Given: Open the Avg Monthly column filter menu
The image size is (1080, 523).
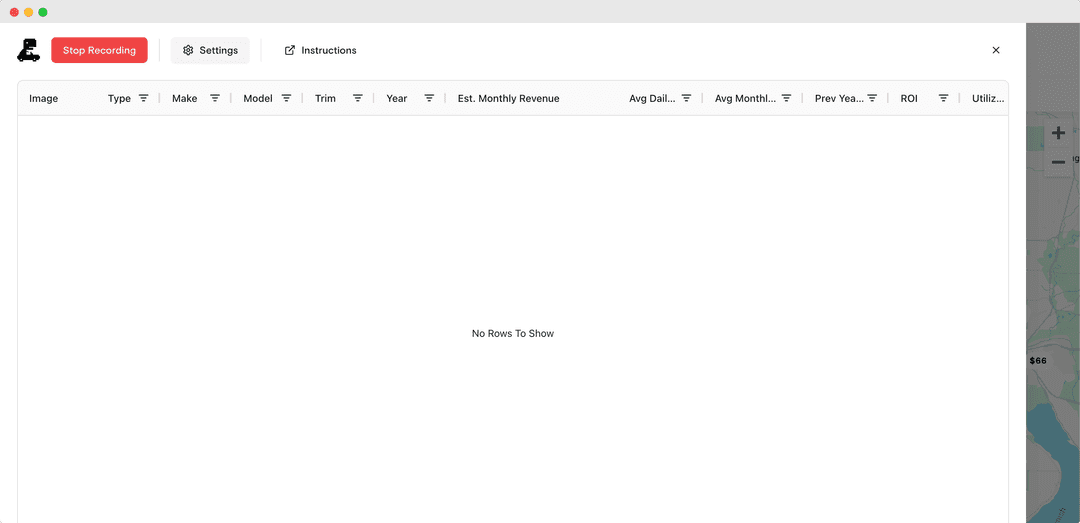Looking at the screenshot, I should click(786, 98).
